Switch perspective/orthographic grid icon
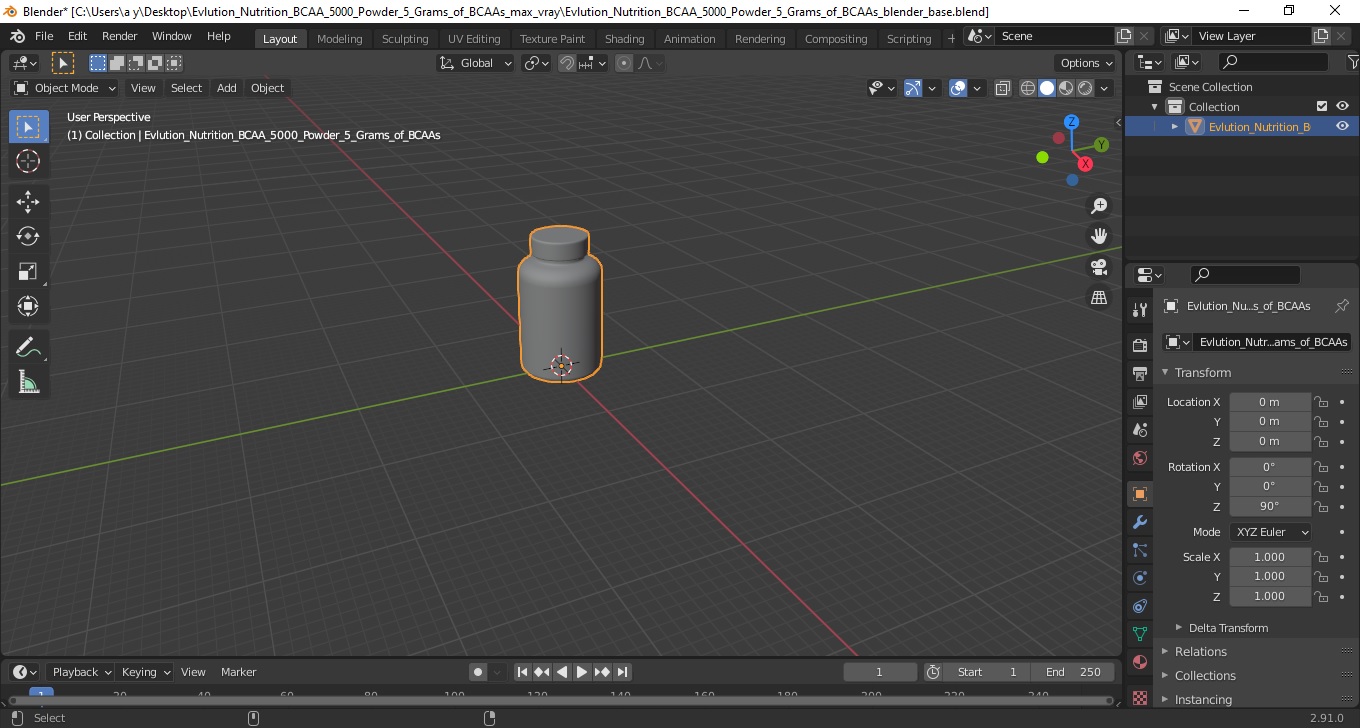Image resolution: width=1360 pixels, height=728 pixels. tap(1099, 298)
